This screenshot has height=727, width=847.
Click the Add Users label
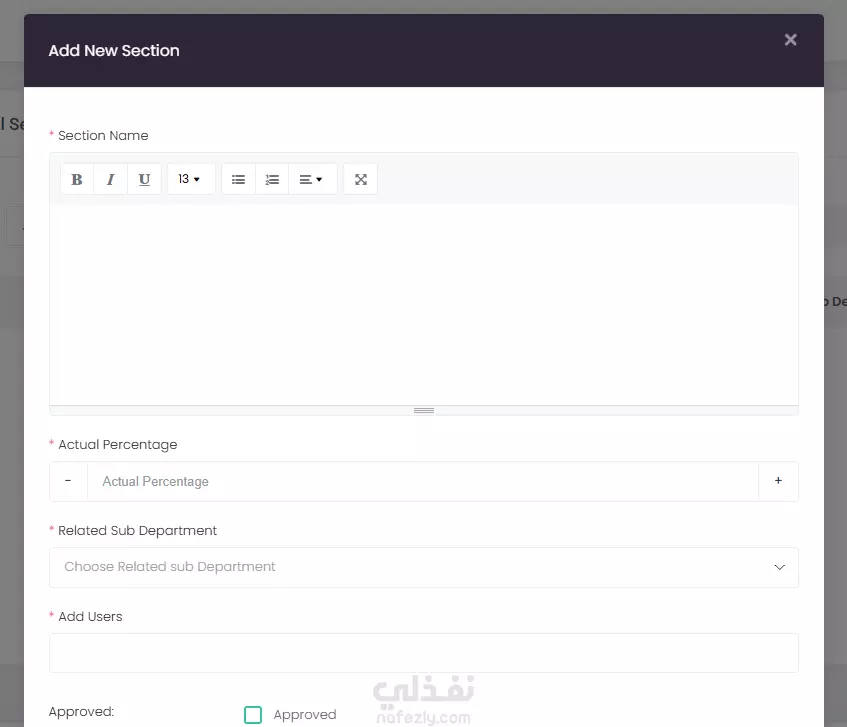pos(90,616)
